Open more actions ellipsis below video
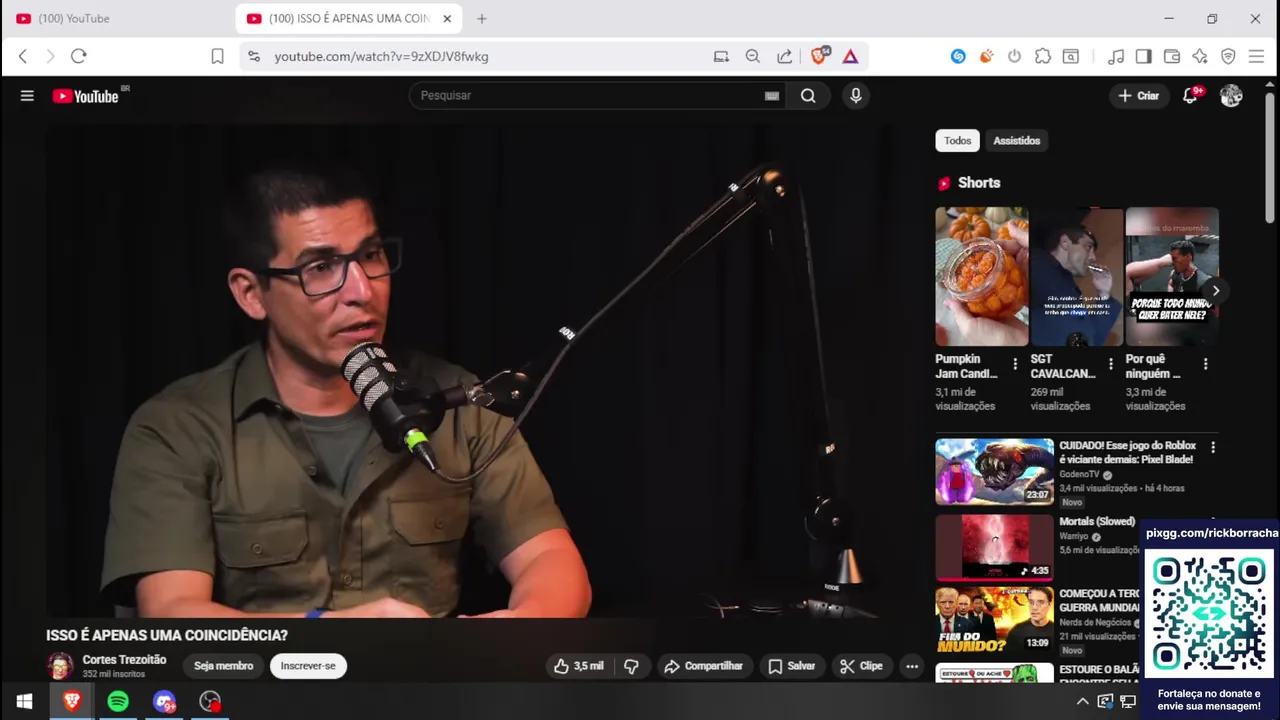Viewport: 1280px width, 720px height. tap(911, 666)
